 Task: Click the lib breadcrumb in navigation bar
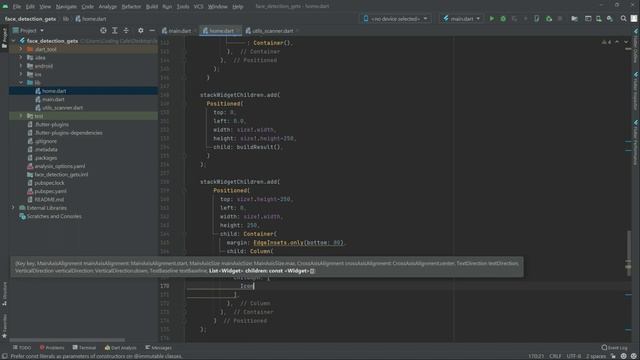click(x=66, y=19)
